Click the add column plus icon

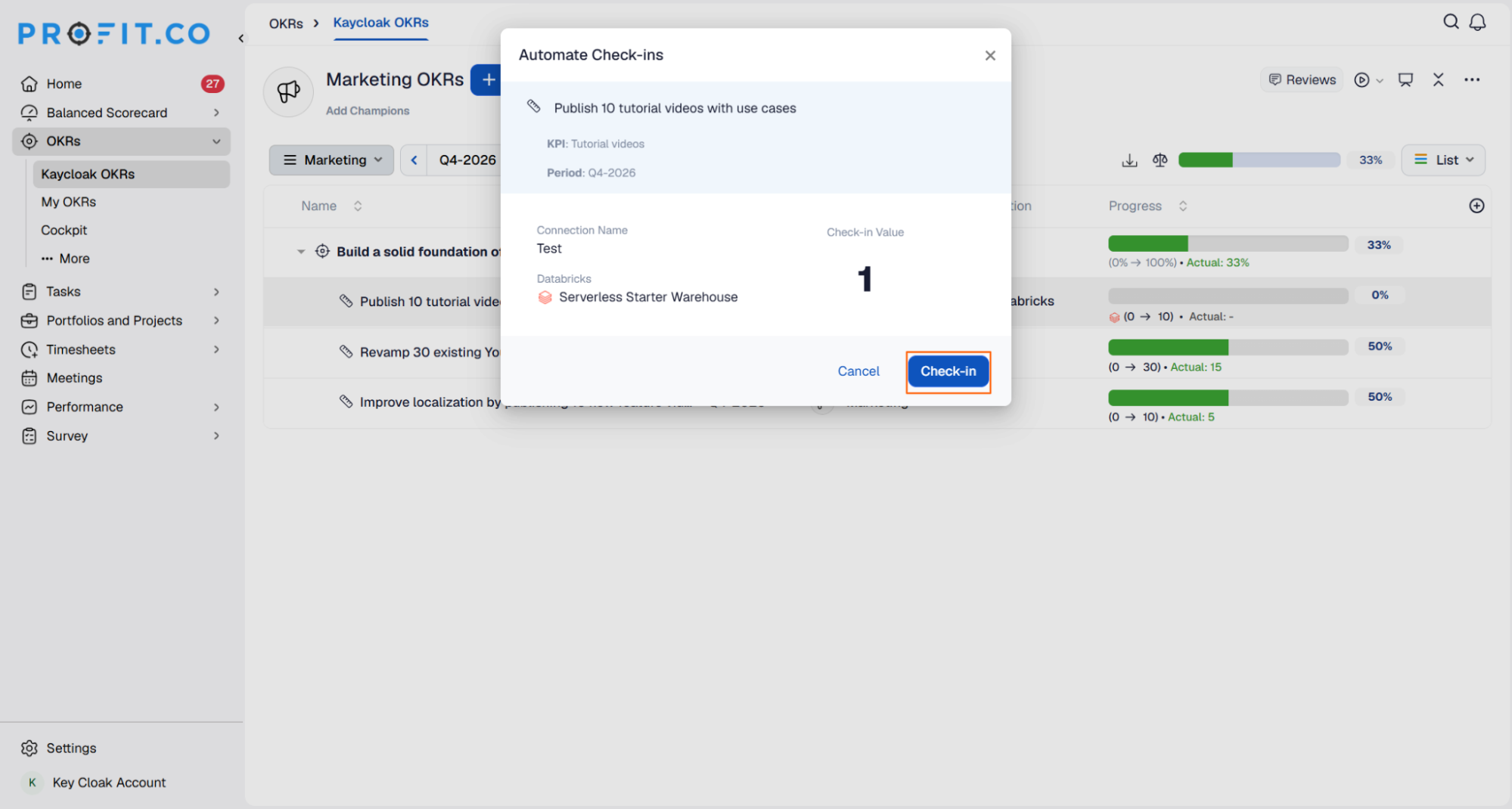(x=1476, y=206)
